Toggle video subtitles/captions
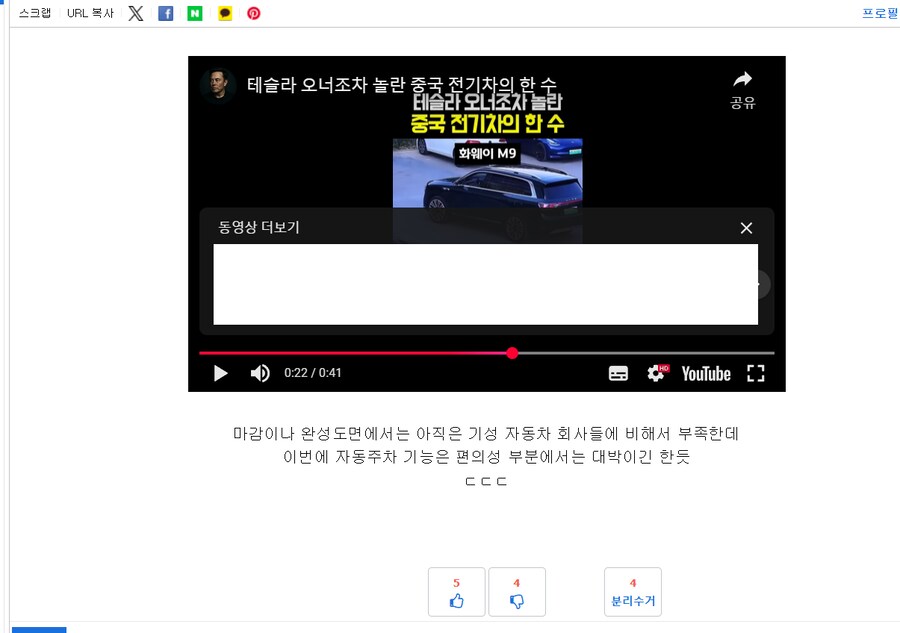The width and height of the screenshot is (900, 633). (x=618, y=374)
